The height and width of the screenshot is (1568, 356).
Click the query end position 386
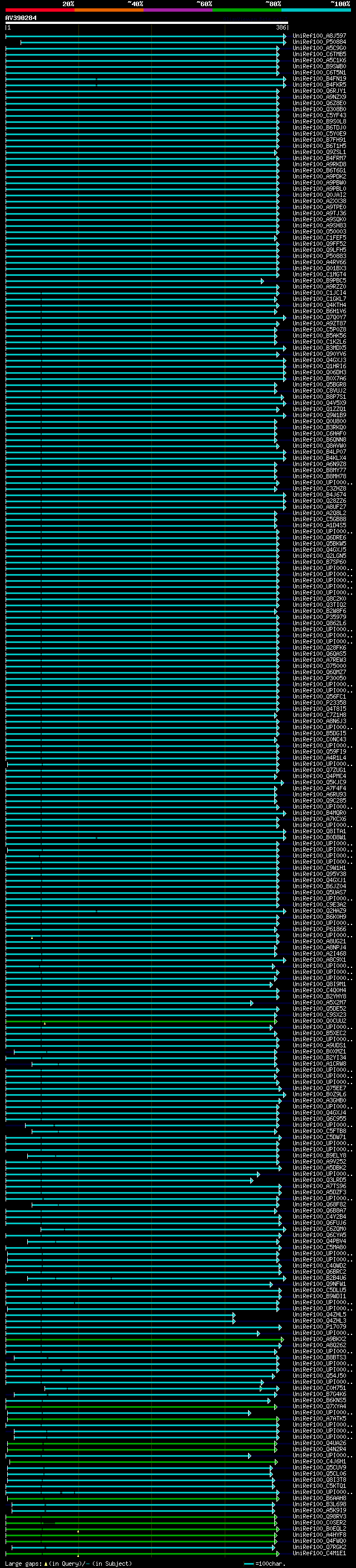tap(281, 27)
